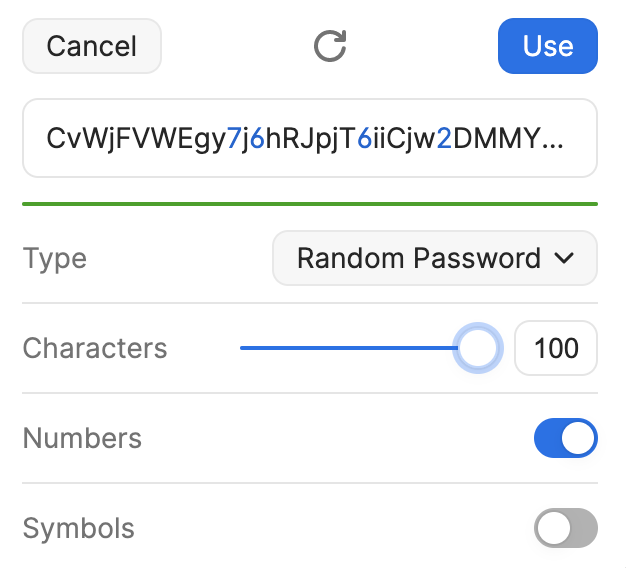Click the Characters slider handle
This screenshot has width=626, height=568.
tap(477, 348)
